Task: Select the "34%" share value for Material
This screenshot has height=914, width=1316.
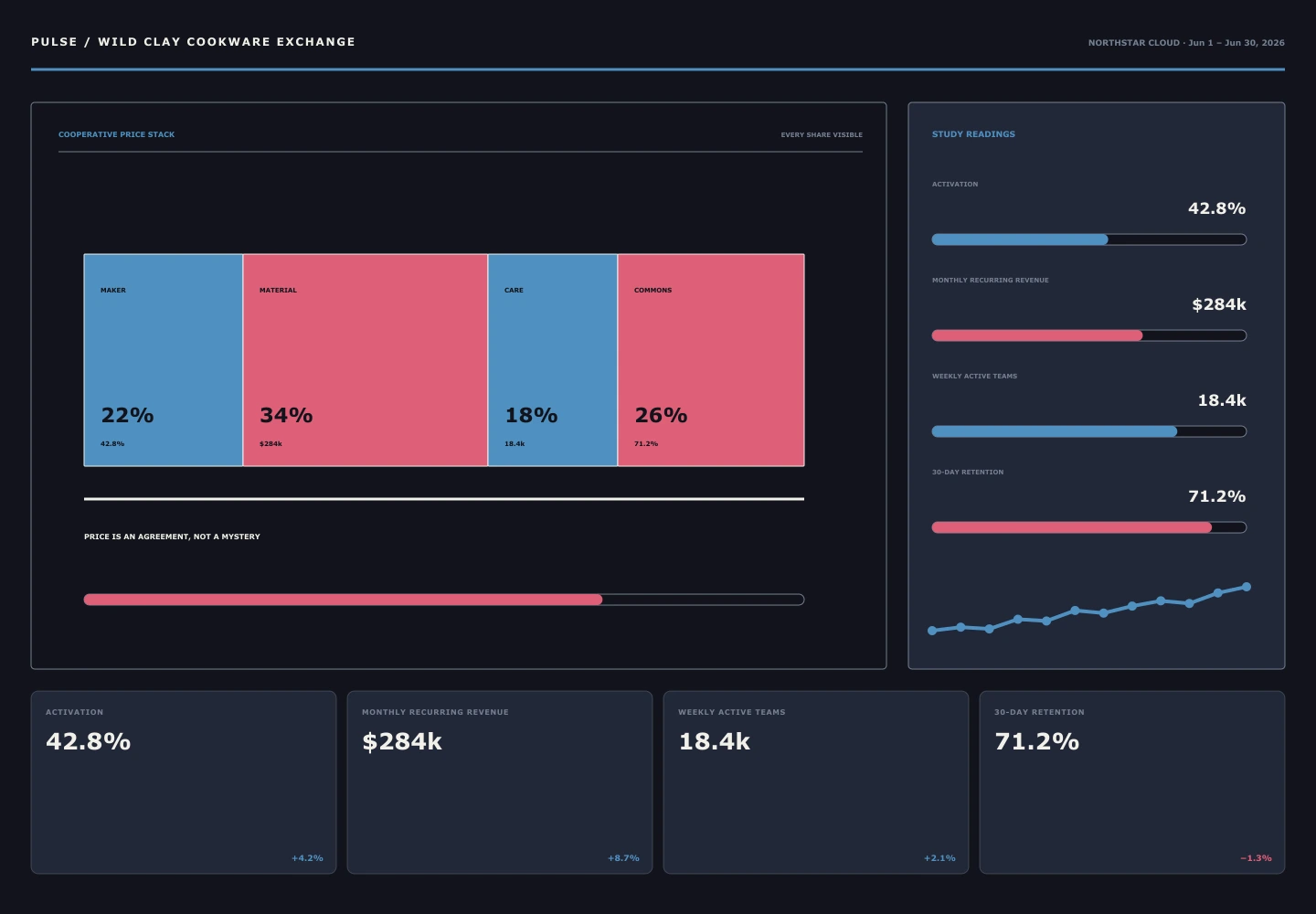Action: click(286, 415)
